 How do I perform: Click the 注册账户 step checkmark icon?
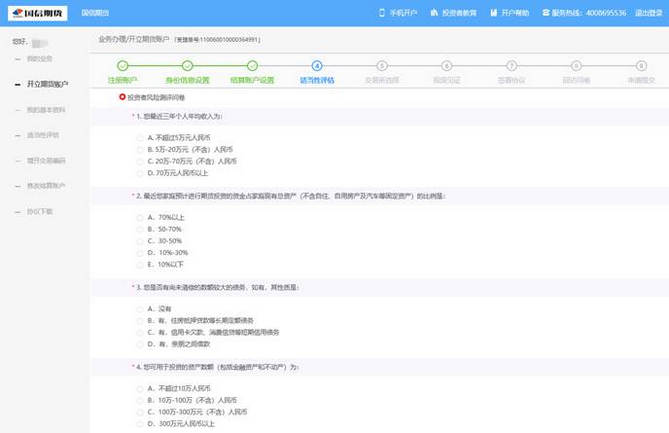122,66
